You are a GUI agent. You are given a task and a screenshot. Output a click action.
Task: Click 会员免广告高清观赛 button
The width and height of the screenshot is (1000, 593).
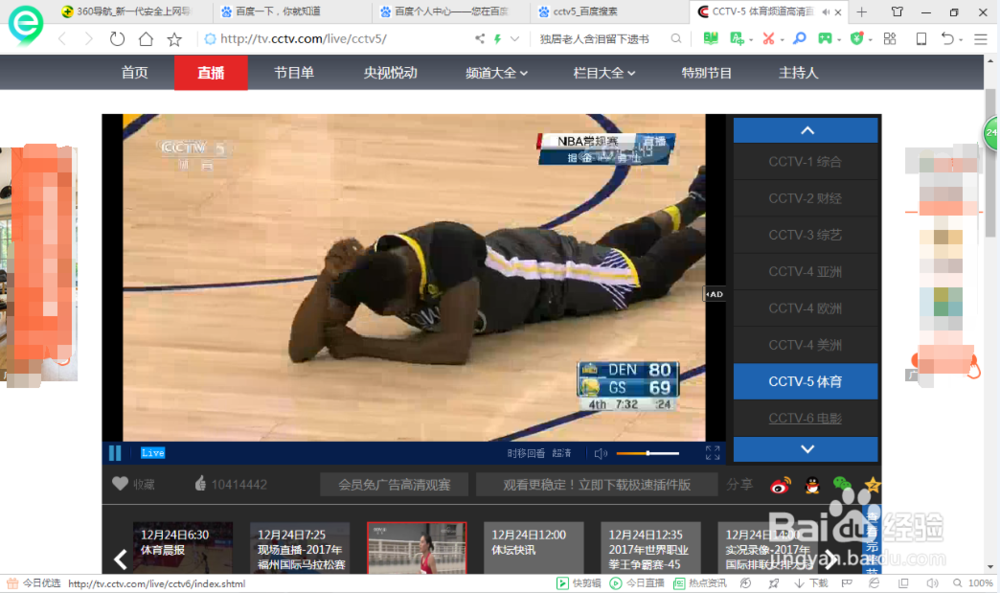[394, 485]
